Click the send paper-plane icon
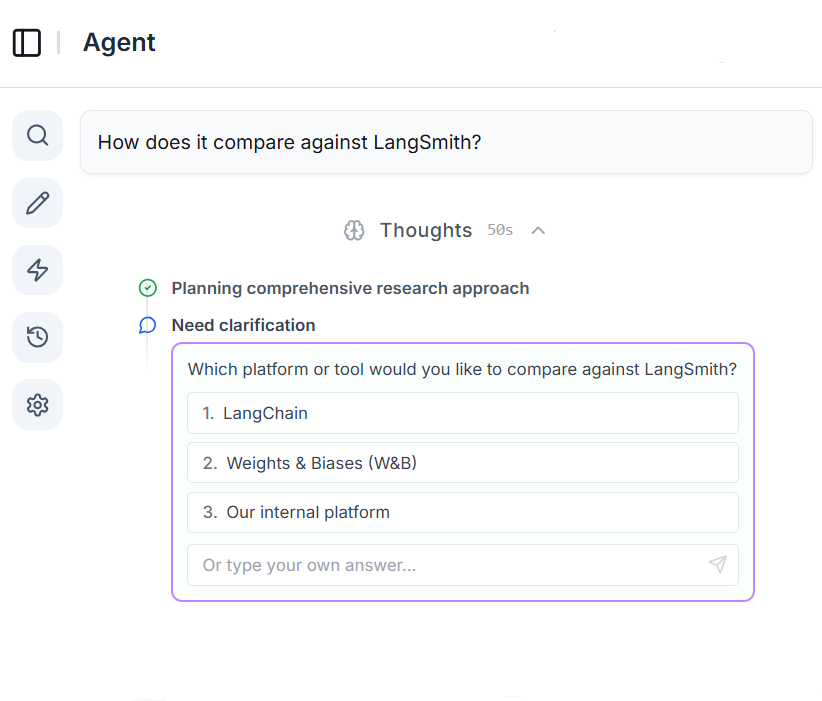 (x=717, y=565)
